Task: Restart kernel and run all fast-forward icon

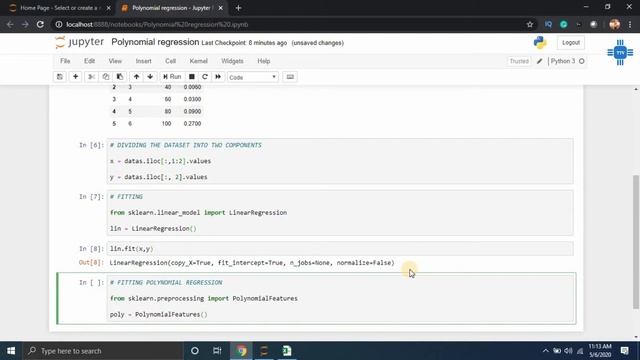Action: (218, 77)
